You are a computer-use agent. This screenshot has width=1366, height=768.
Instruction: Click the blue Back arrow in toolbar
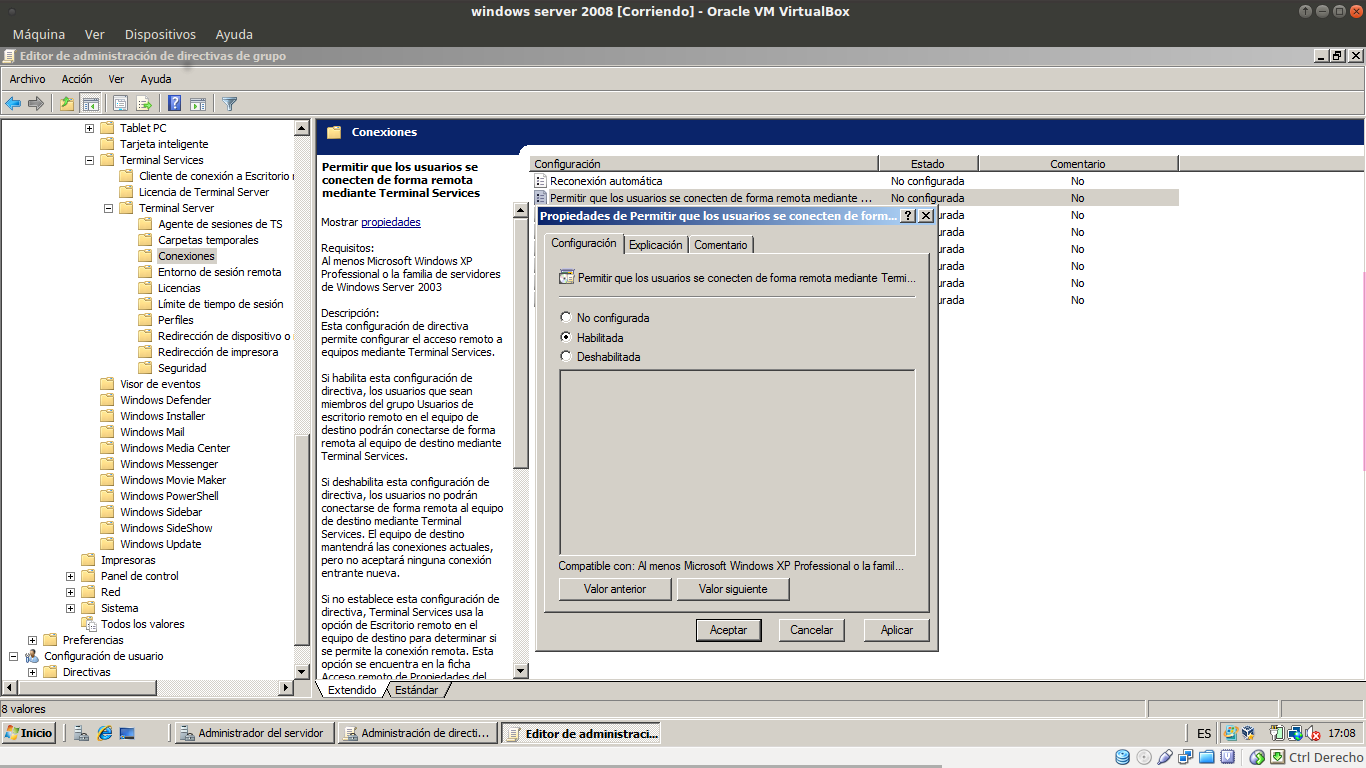click(13, 103)
